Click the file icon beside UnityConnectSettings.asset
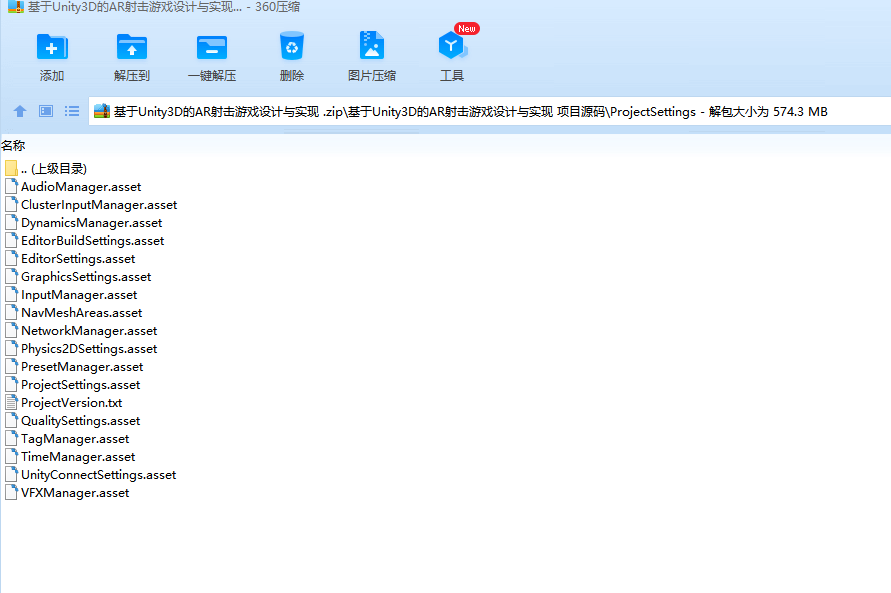The image size is (891, 593). [x=11, y=474]
